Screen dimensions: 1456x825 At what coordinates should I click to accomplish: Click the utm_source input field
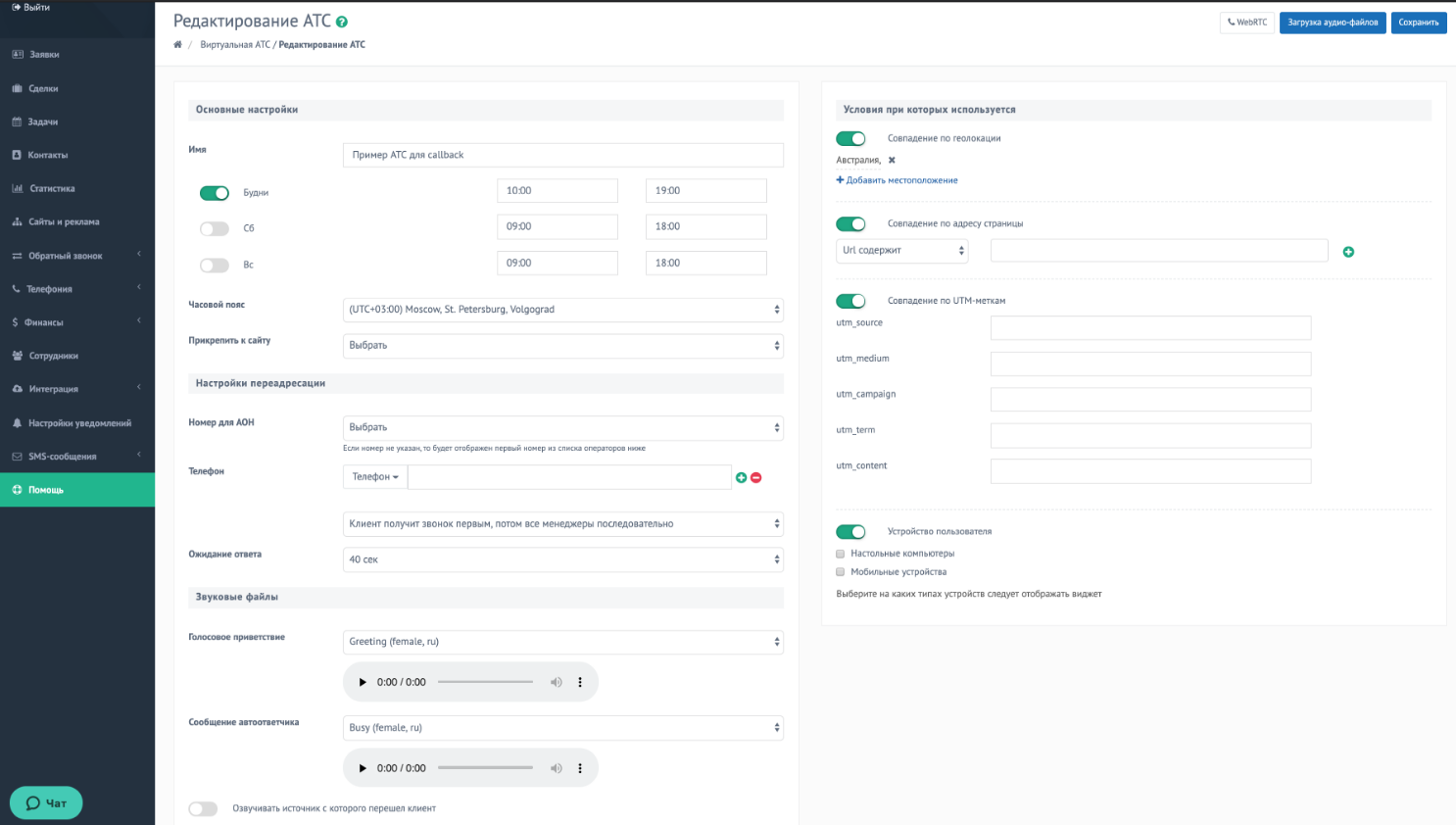point(1150,328)
